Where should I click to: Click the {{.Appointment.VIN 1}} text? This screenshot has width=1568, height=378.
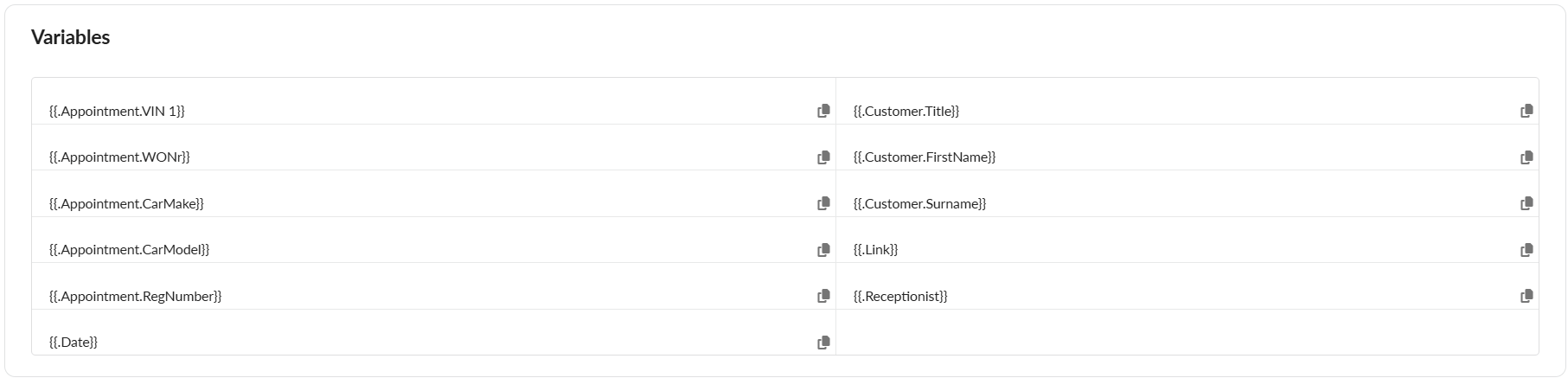(x=117, y=111)
